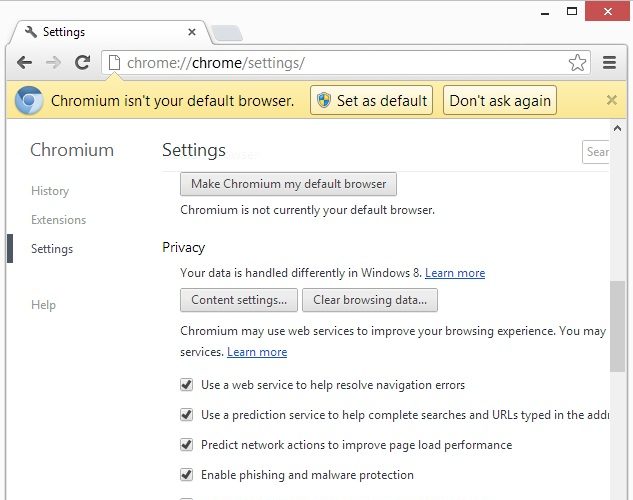Image resolution: width=633 pixels, height=500 pixels.
Task: Reload the current page
Action: click(x=83, y=63)
